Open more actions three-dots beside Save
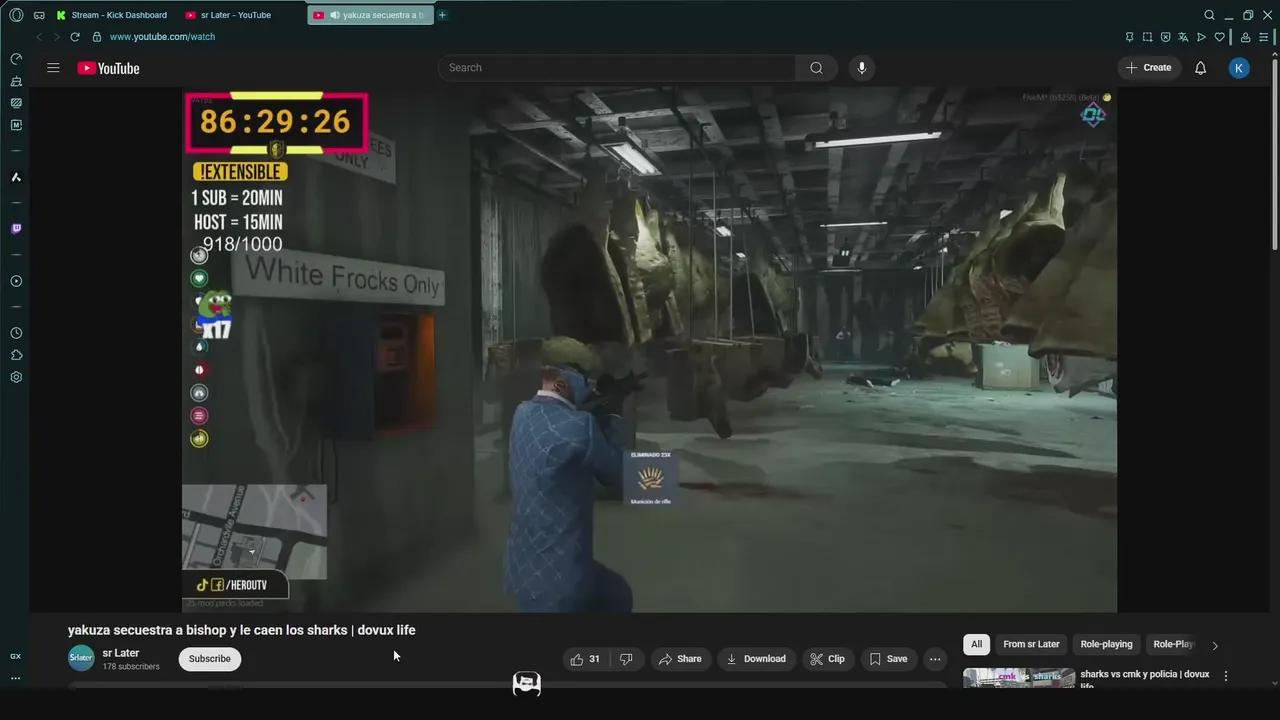 pyautogui.click(x=935, y=659)
